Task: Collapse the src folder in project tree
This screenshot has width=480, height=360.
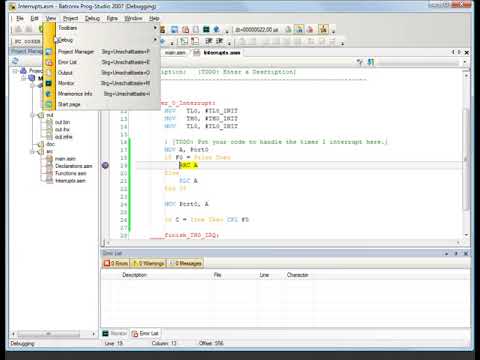Action: tap(33, 152)
